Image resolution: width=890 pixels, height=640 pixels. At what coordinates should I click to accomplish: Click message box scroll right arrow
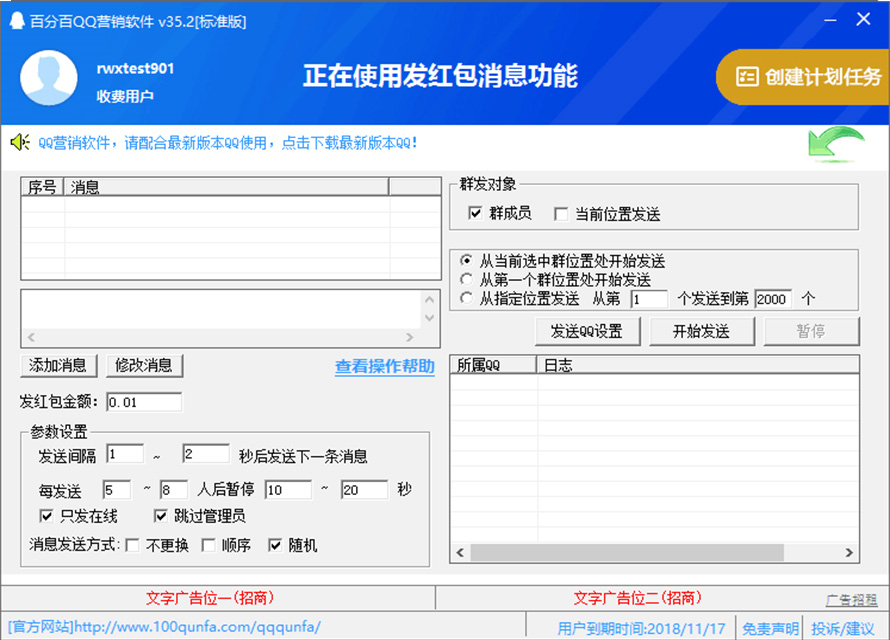pos(410,337)
